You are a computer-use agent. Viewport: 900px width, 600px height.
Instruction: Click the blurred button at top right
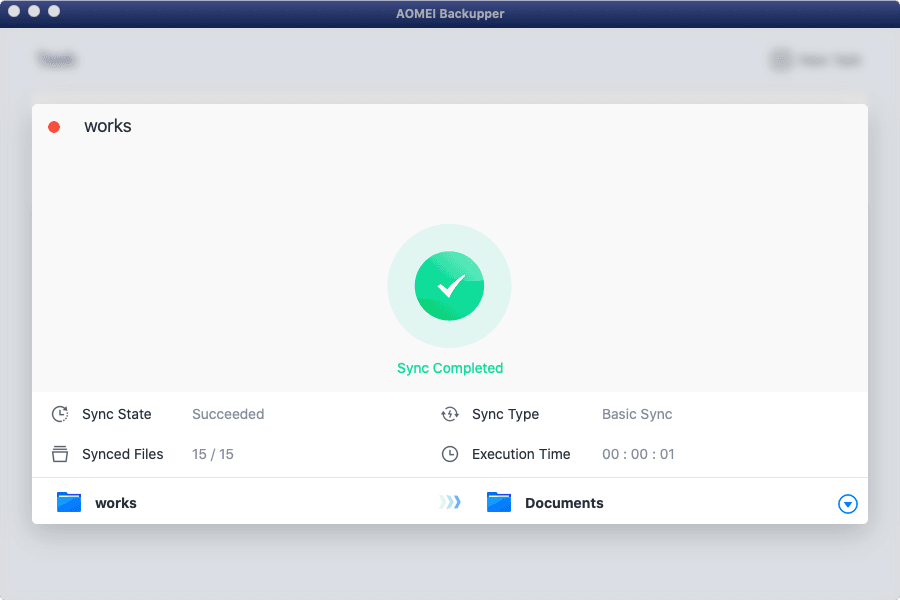click(x=816, y=60)
